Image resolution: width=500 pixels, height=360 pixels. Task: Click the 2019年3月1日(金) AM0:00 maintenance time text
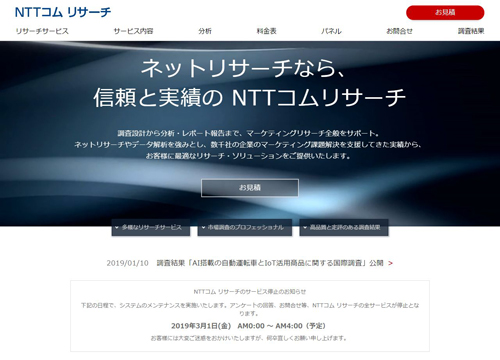pyautogui.click(x=248, y=326)
